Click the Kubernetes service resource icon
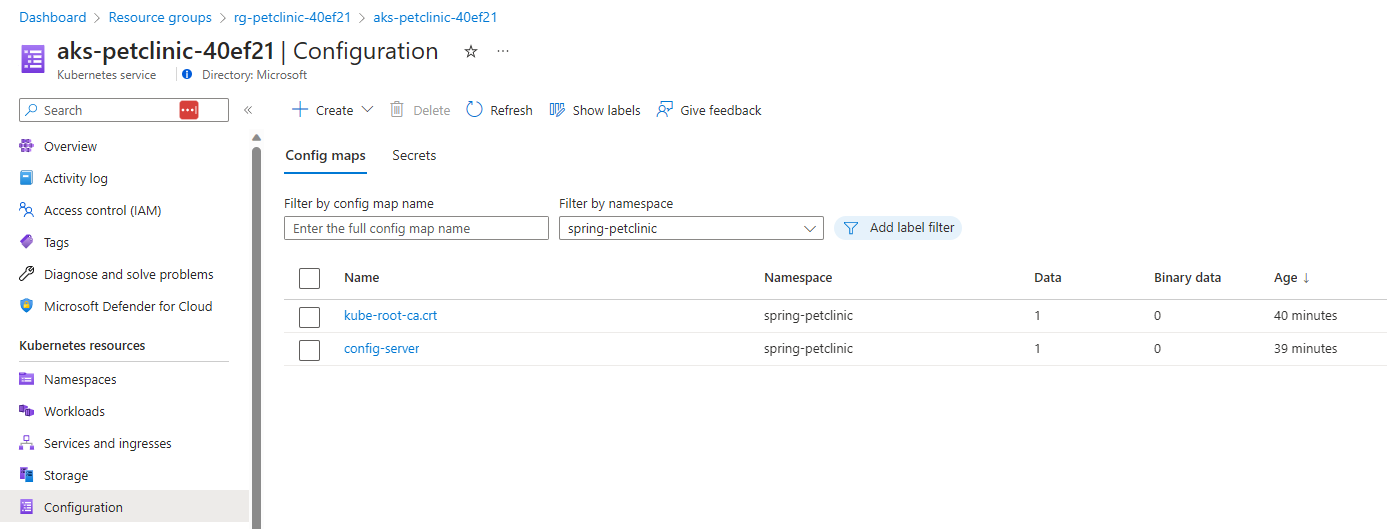 (x=33, y=59)
